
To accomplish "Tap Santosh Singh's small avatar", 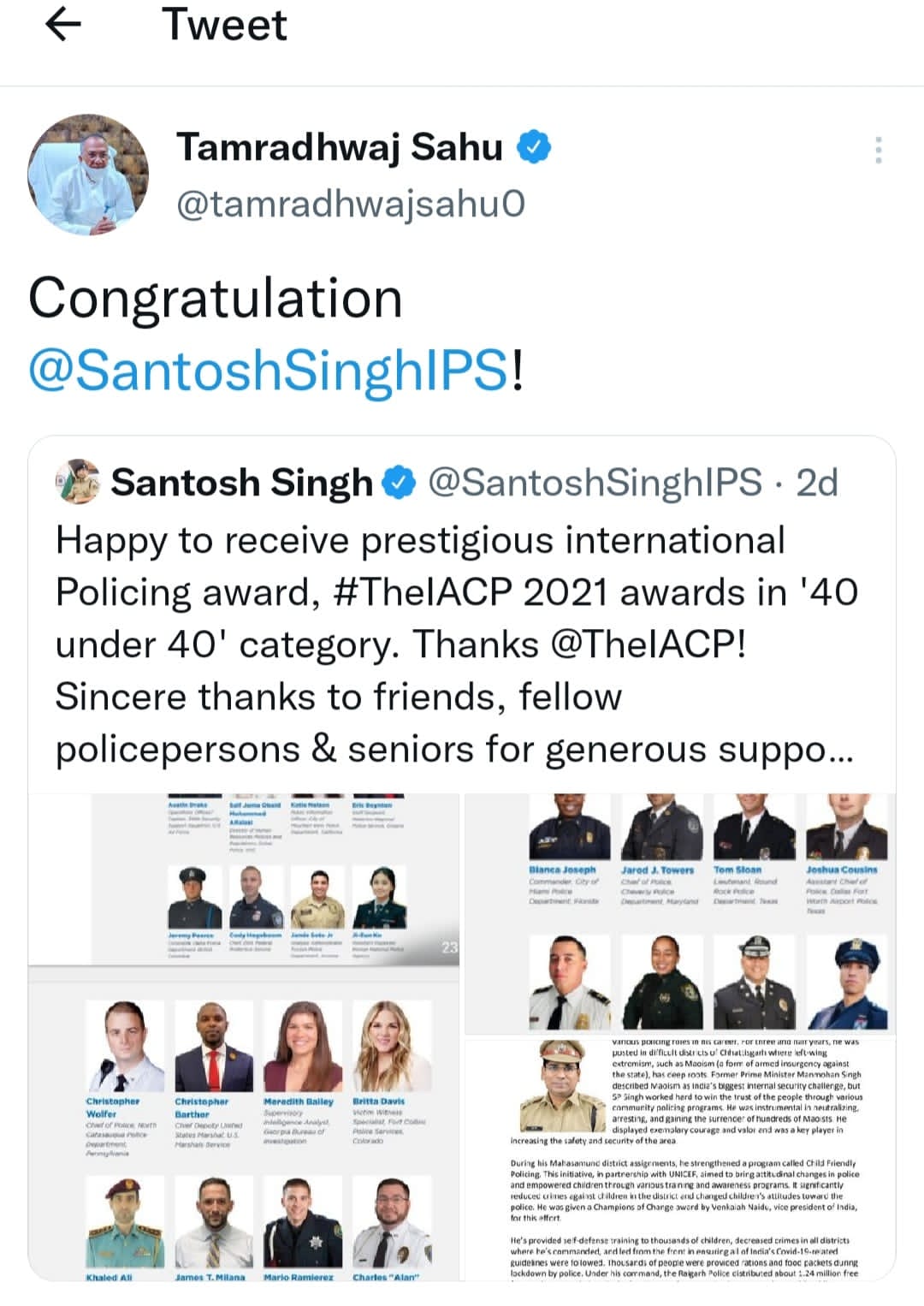I will [x=78, y=482].
